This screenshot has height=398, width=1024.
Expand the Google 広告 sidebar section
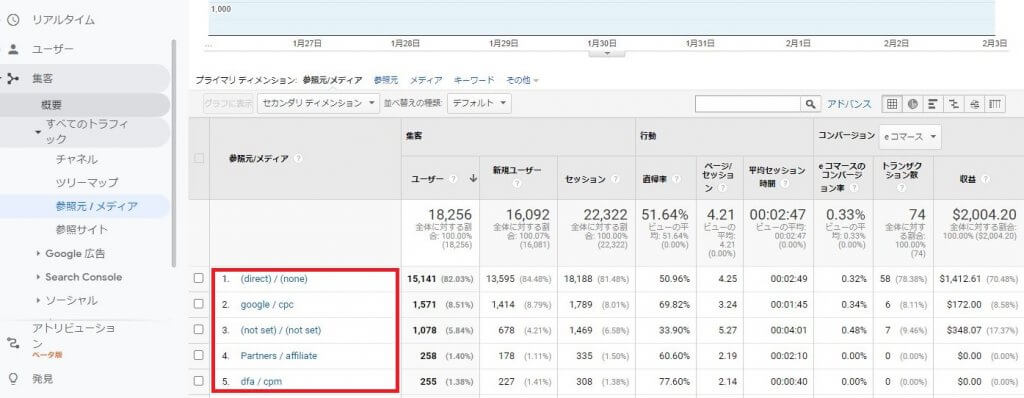39,254
